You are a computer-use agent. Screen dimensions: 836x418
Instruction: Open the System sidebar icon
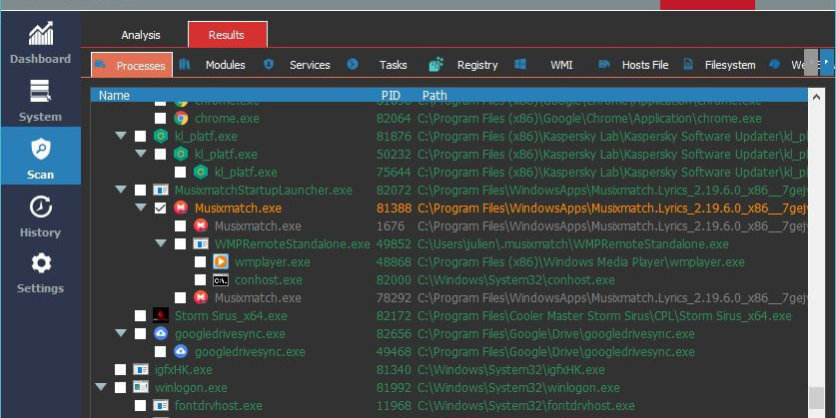(40, 94)
